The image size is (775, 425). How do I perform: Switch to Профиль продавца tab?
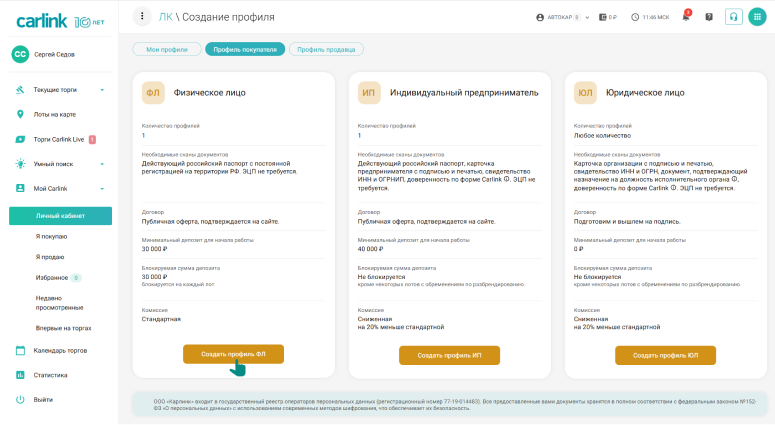click(x=326, y=49)
